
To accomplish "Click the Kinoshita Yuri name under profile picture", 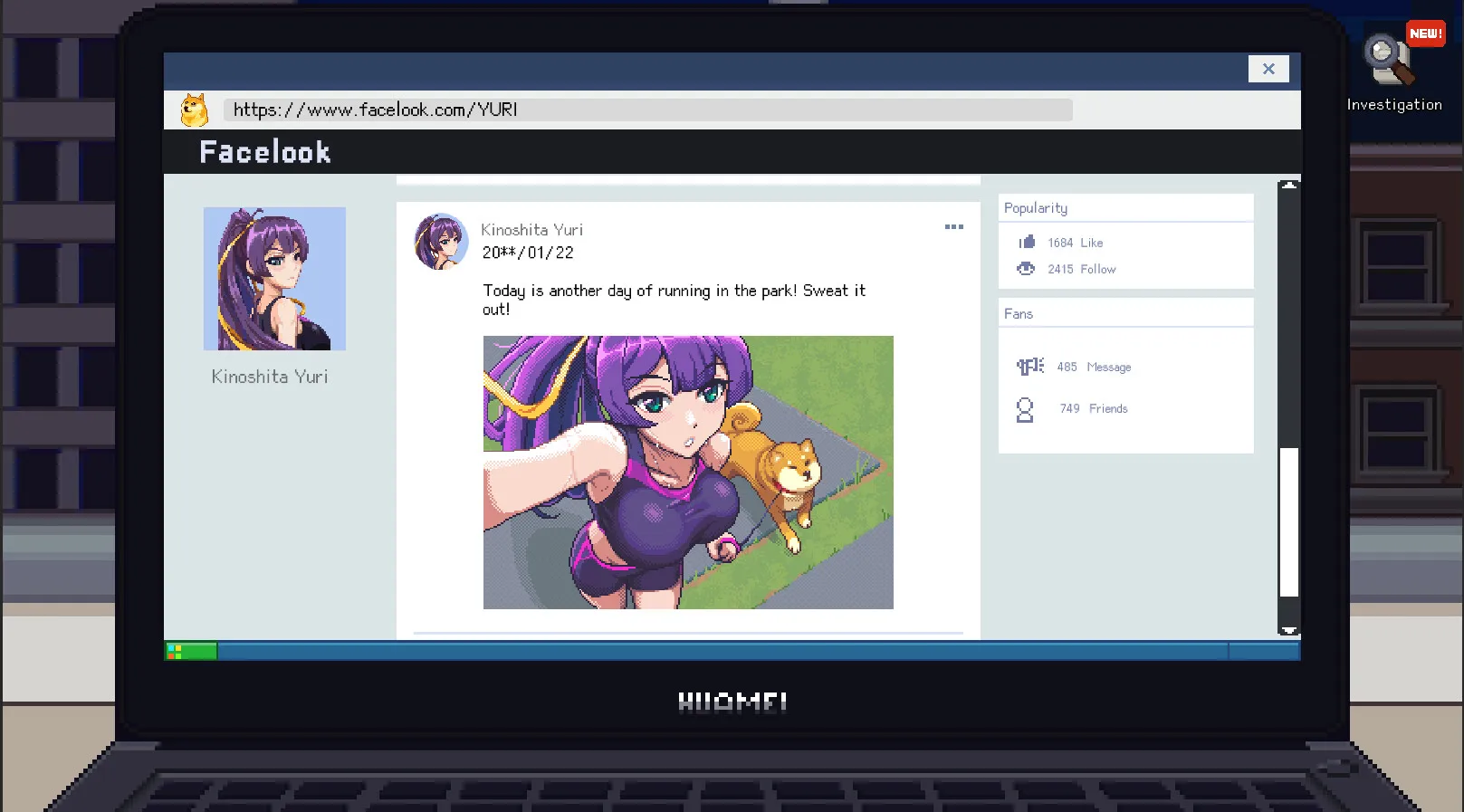I will coord(270,377).
